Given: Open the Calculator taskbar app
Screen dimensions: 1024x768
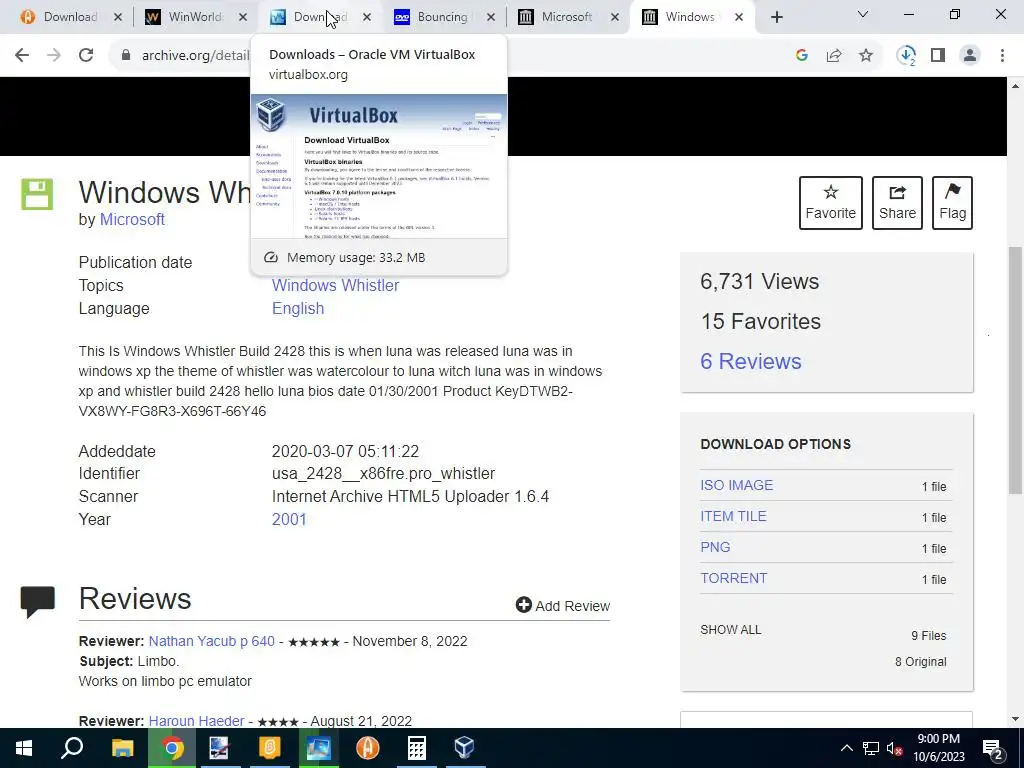Looking at the screenshot, I should [416, 748].
